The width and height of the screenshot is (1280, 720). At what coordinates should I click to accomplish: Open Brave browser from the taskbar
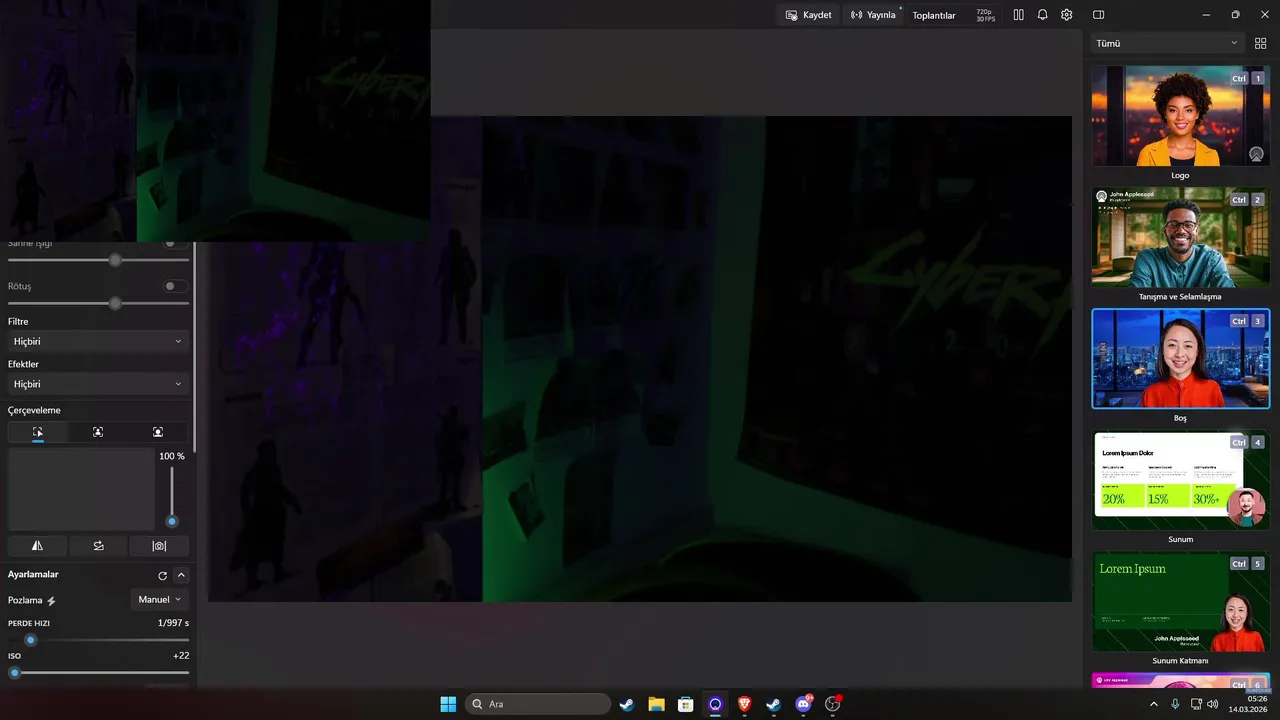[744, 704]
